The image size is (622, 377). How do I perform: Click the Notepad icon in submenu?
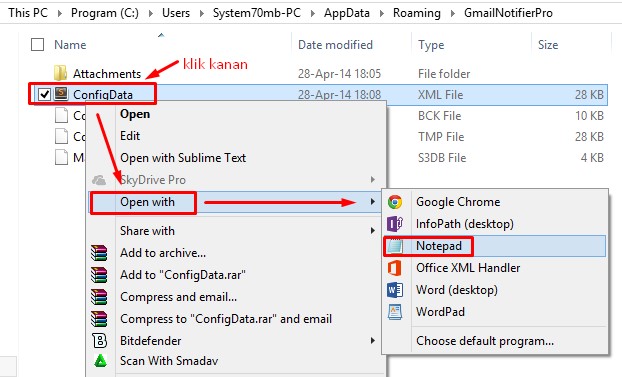[395, 246]
